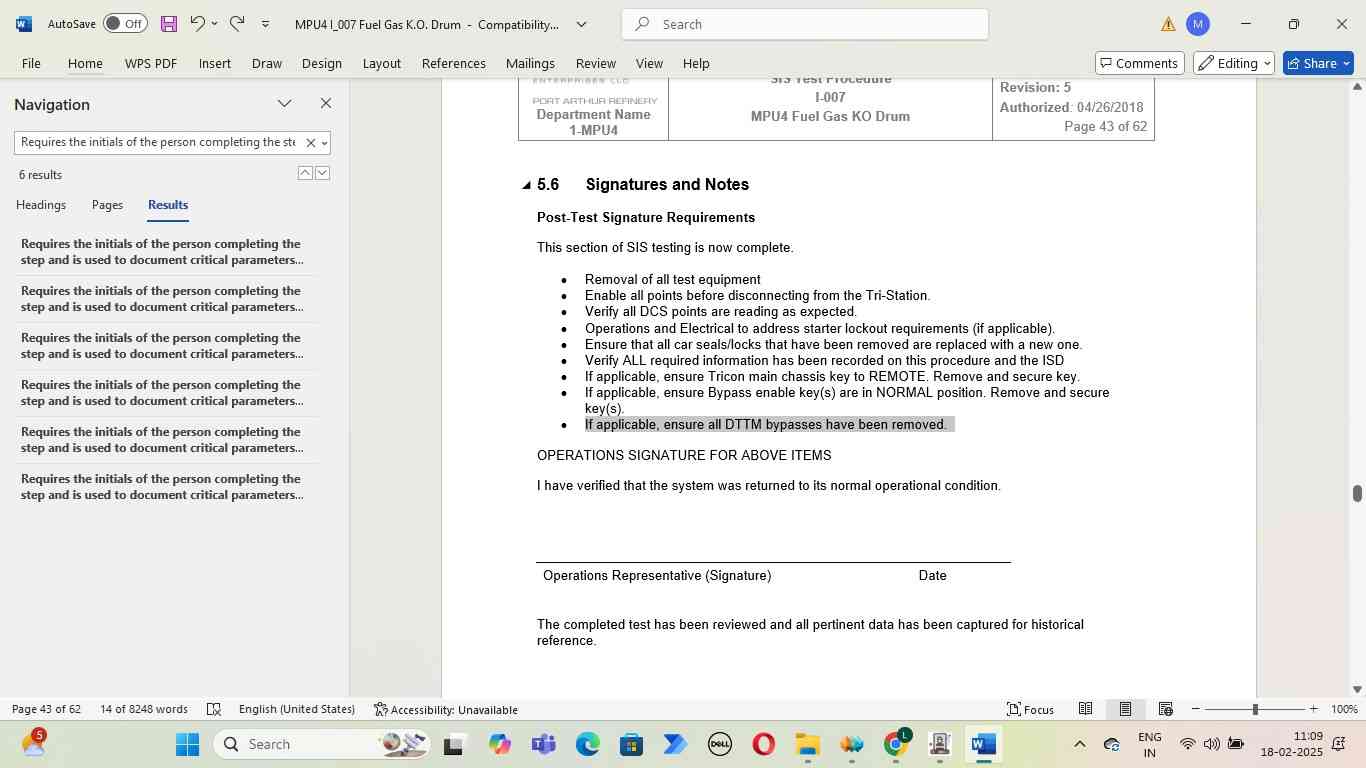Image resolution: width=1366 pixels, height=768 pixels.
Task: Click English (United States) language indicator
Action: click(x=297, y=709)
